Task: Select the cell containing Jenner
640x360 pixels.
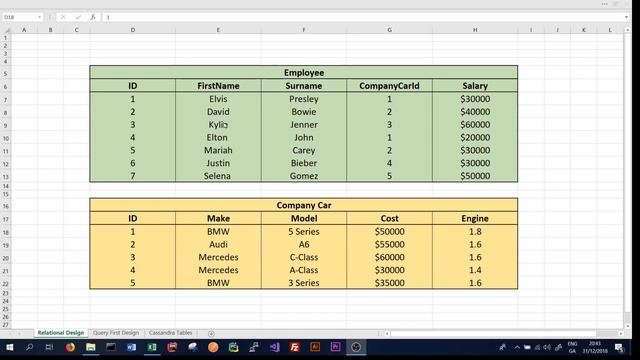Action: click(x=304, y=124)
